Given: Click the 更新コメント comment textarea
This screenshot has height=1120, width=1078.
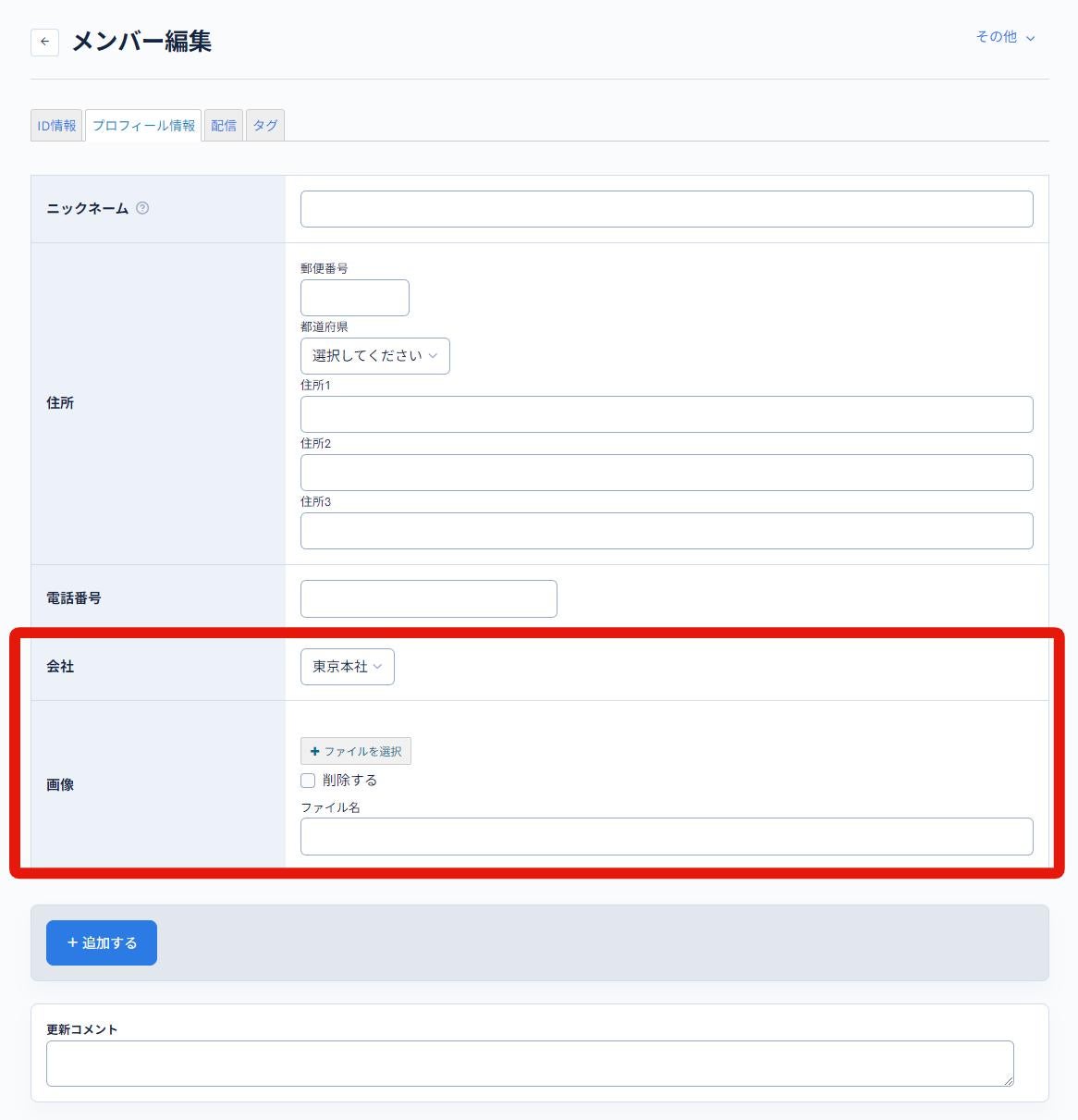Looking at the screenshot, I should click(530, 1062).
